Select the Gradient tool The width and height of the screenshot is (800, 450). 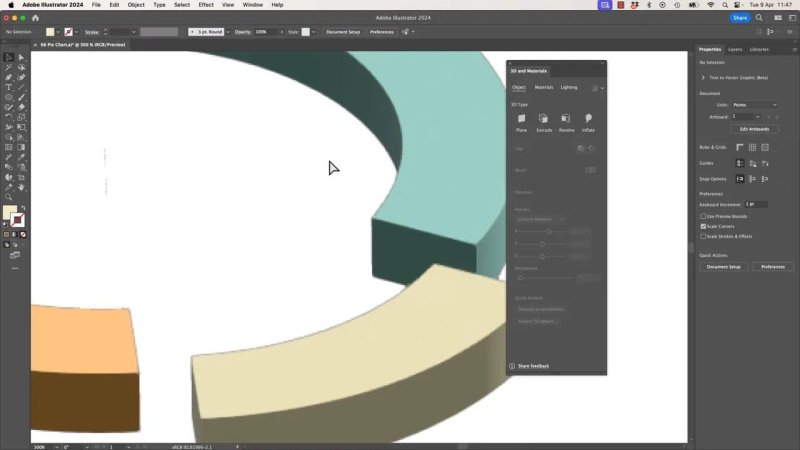(x=21, y=147)
